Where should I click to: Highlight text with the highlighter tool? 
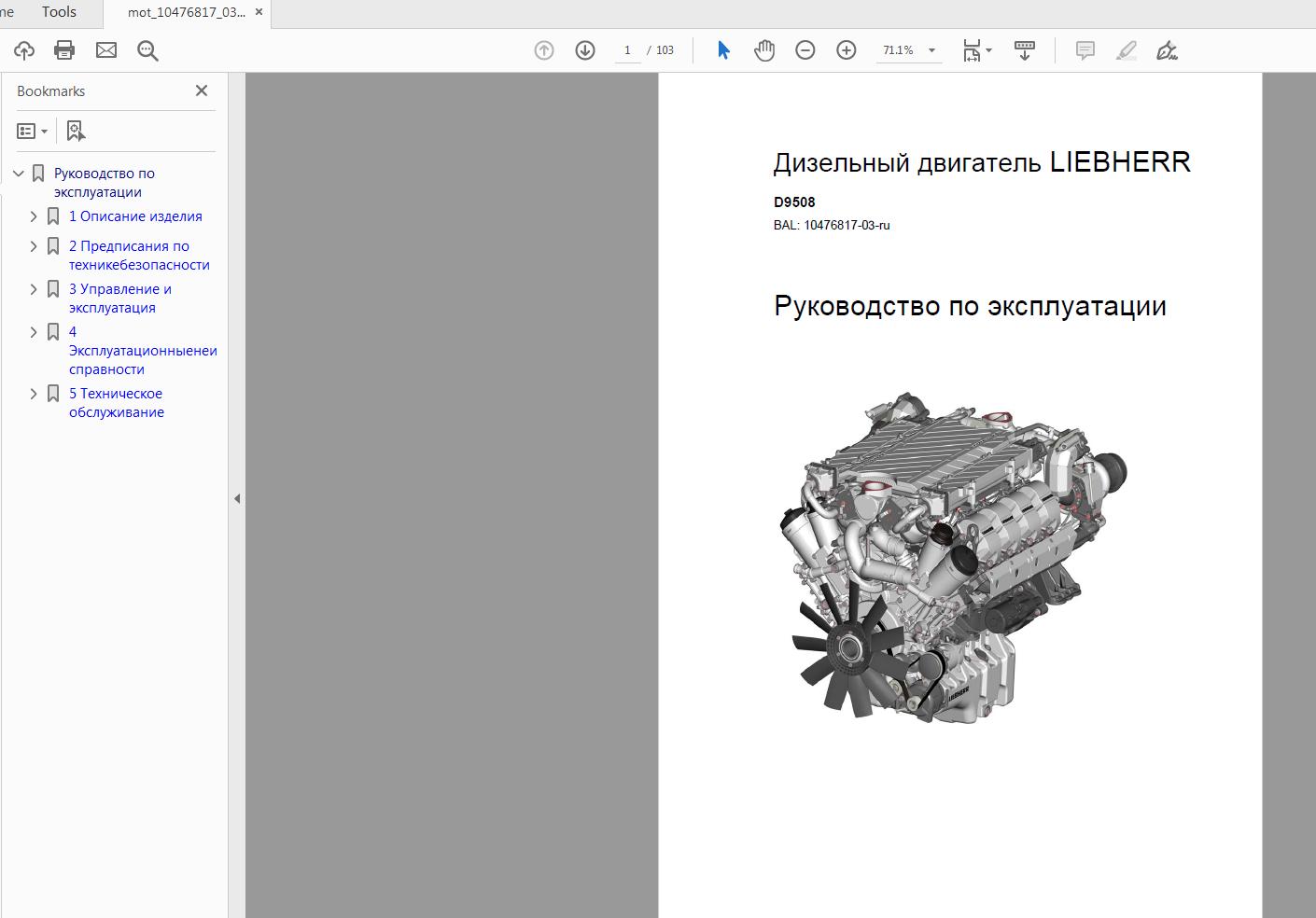(x=1126, y=49)
